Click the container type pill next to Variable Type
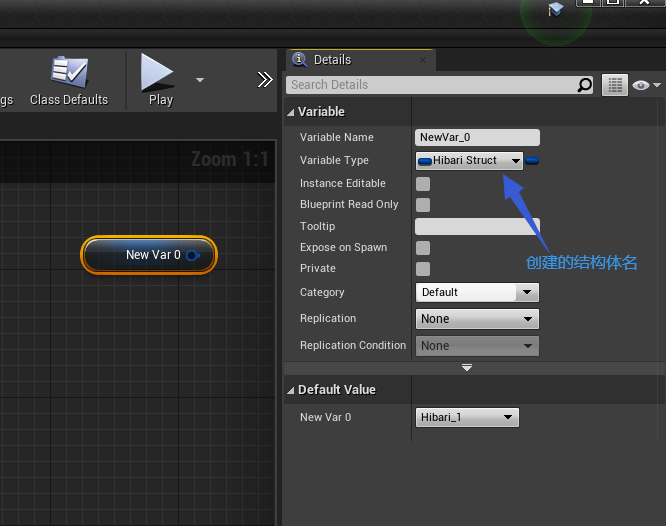The image size is (666, 526). pyautogui.click(x=532, y=161)
